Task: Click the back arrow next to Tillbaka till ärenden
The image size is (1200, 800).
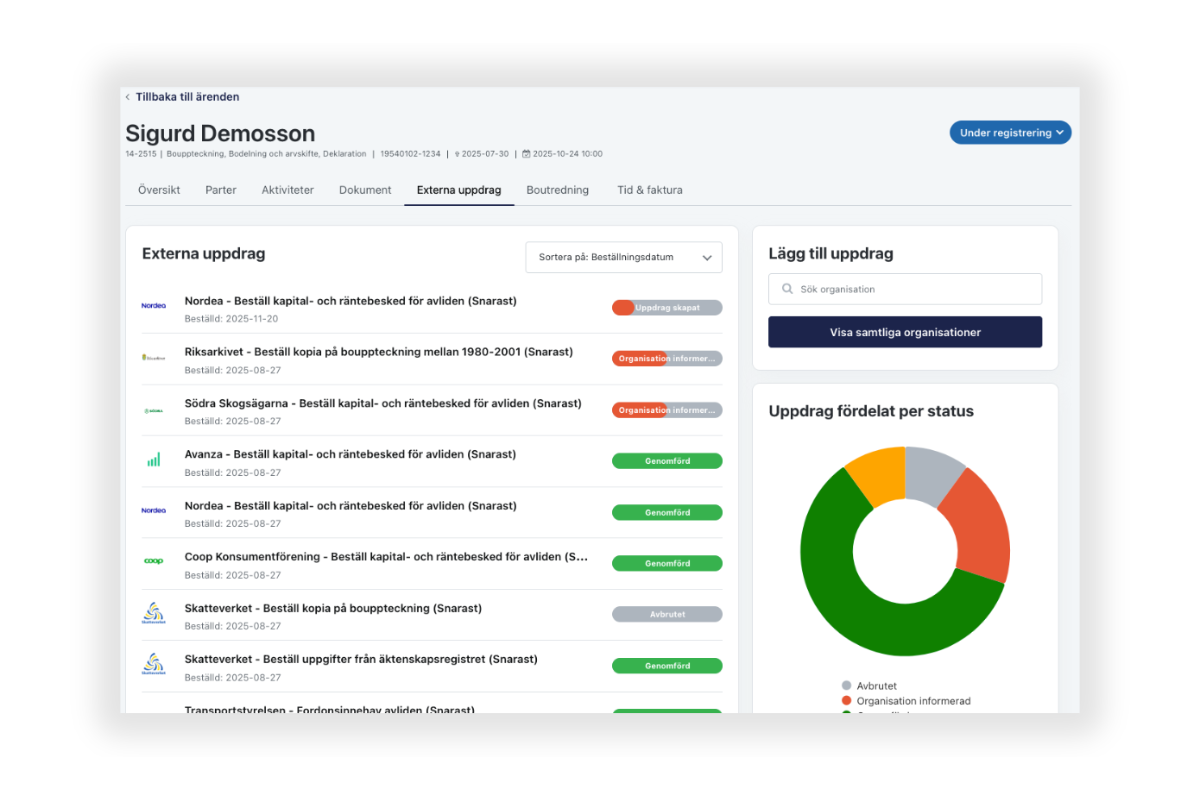Action: 128,97
